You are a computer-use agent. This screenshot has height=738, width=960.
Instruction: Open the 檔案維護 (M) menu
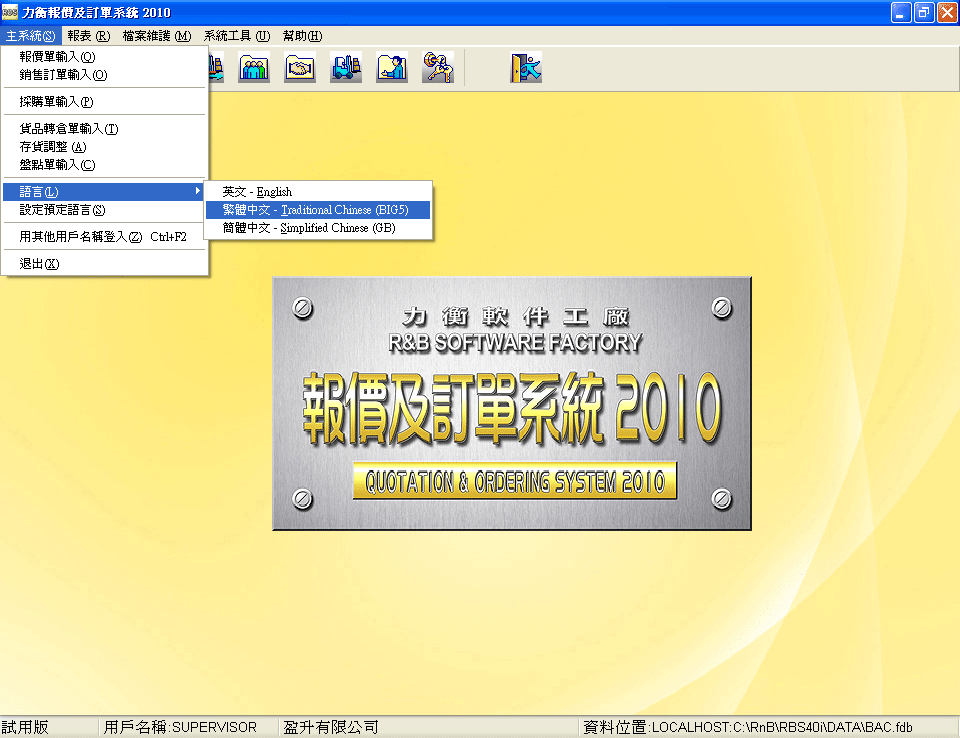tap(157, 36)
